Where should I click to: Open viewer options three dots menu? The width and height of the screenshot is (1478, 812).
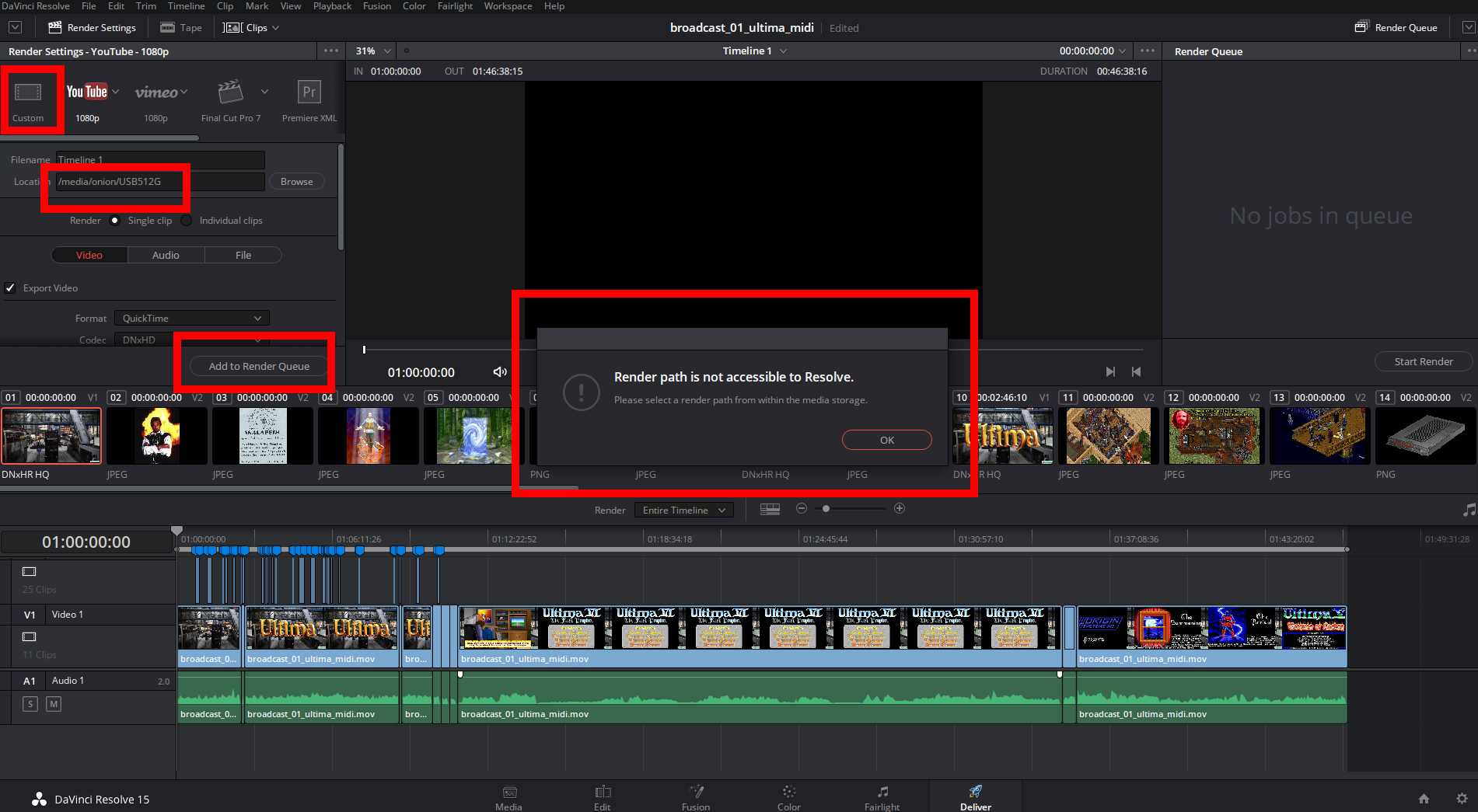coord(1148,51)
